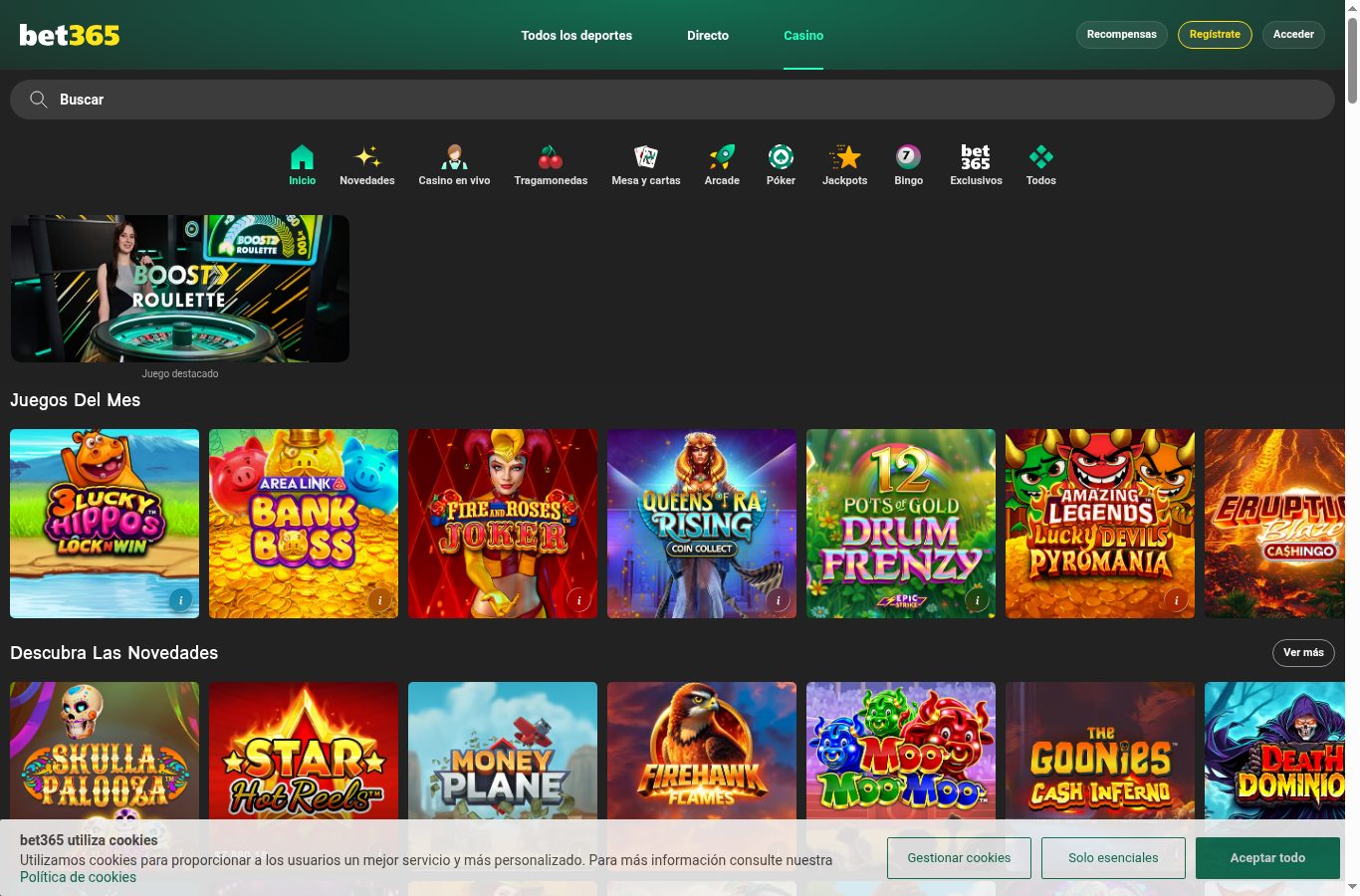Launch Amazing Legends Lucky Devils Pyromania
Image resolution: width=1360 pixels, height=896 pixels.
click(x=1100, y=524)
